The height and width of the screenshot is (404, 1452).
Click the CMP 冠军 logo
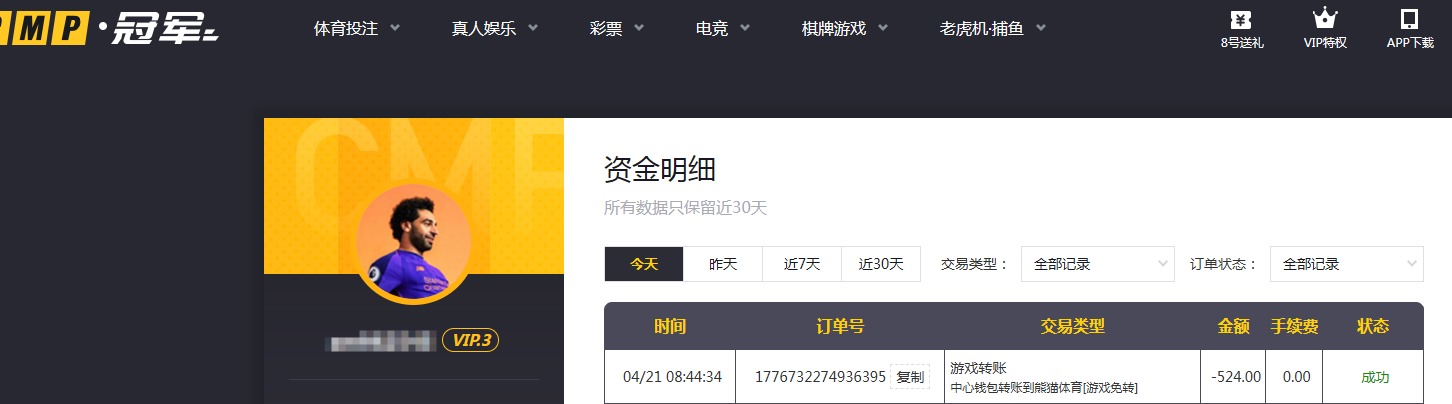point(108,30)
